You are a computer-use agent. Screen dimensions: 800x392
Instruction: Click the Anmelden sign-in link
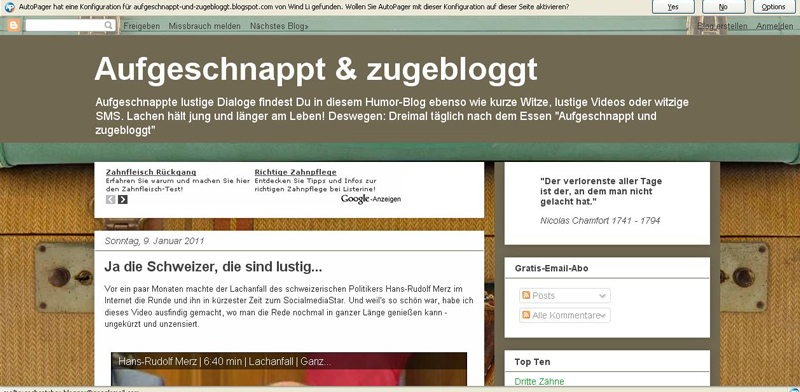pos(774,26)
